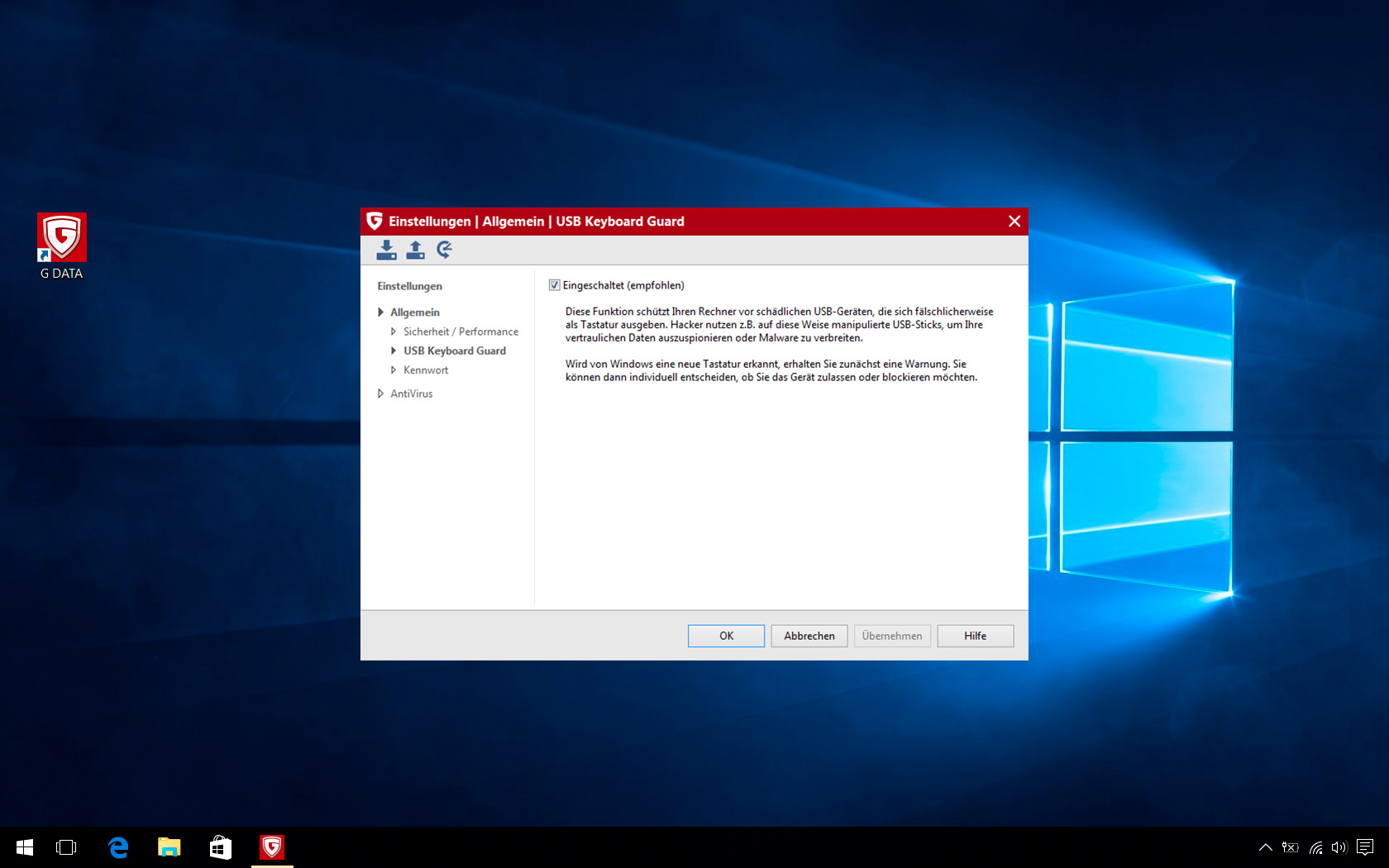
Task: Click the arrow beside USB Keyboard Guard
Action: pyautogui.click(x=394, y=351)
